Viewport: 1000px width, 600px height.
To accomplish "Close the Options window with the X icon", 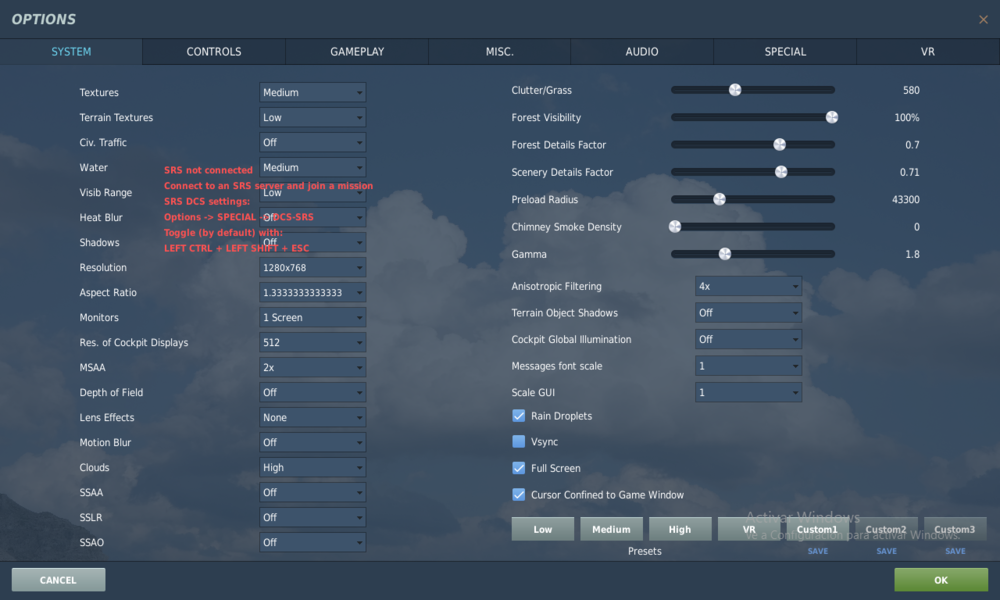I will click(x=983, y=20).
